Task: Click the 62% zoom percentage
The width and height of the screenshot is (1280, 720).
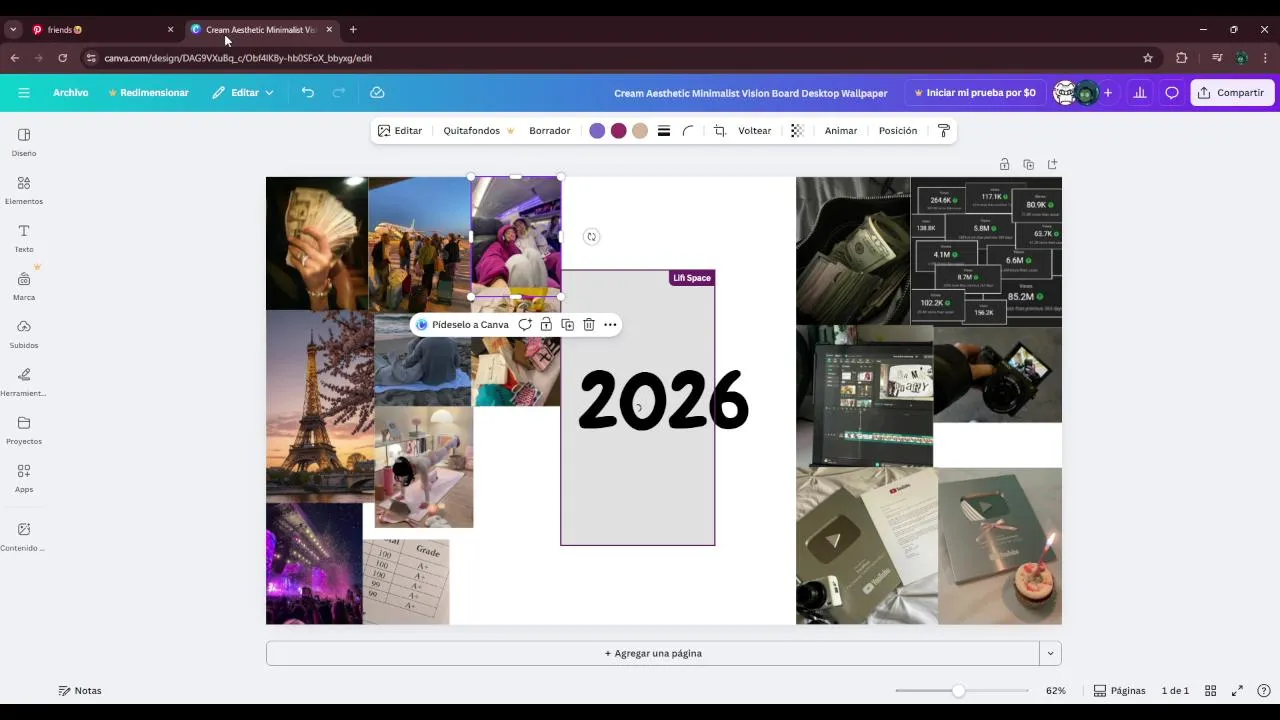Action: tap(1056, 690)
